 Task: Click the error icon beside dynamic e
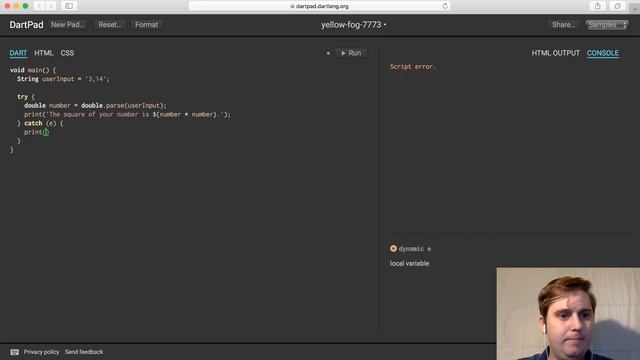tap(393, 249)
